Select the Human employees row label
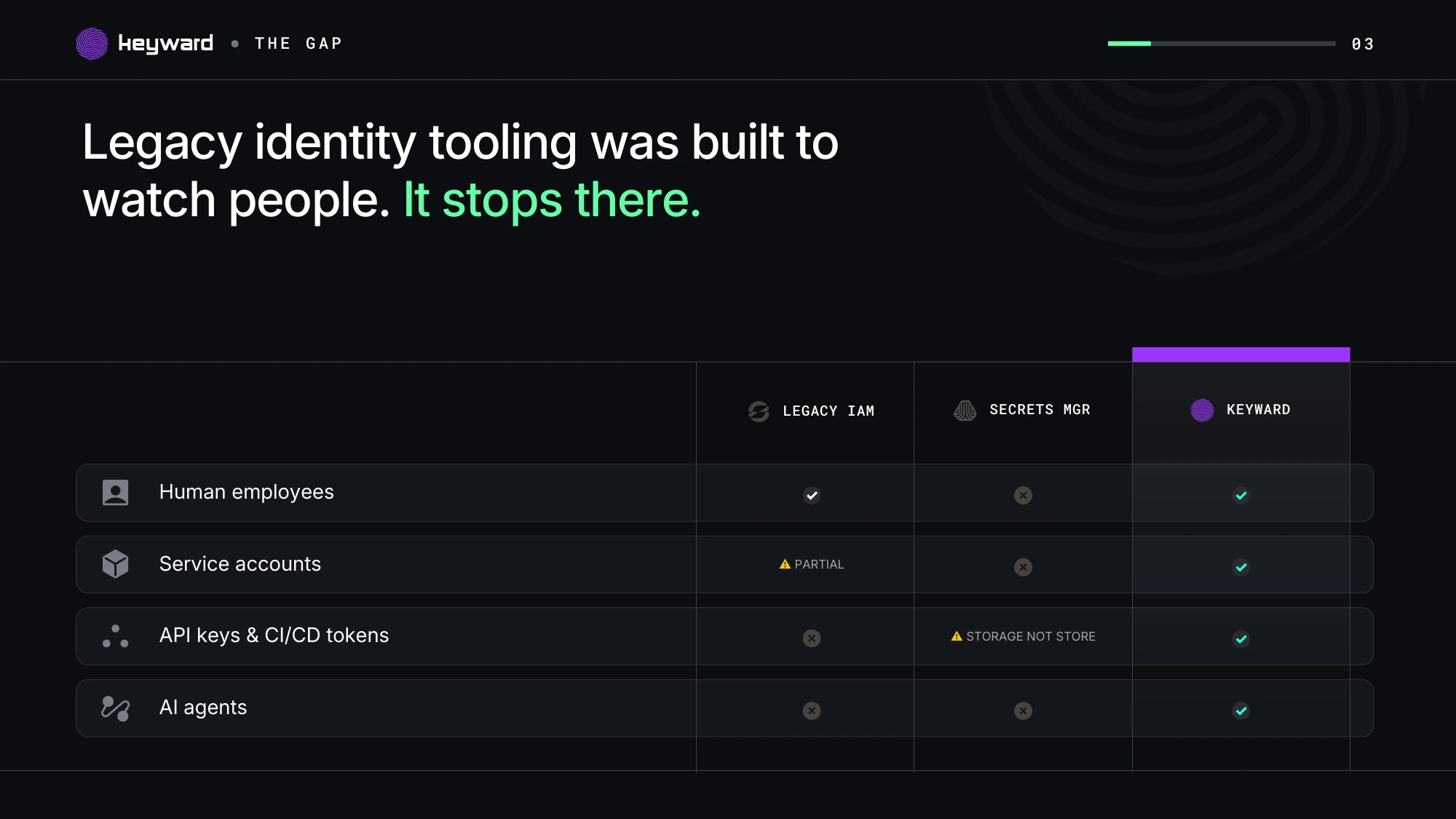The image size is (1456, 819). coord(247,493)
